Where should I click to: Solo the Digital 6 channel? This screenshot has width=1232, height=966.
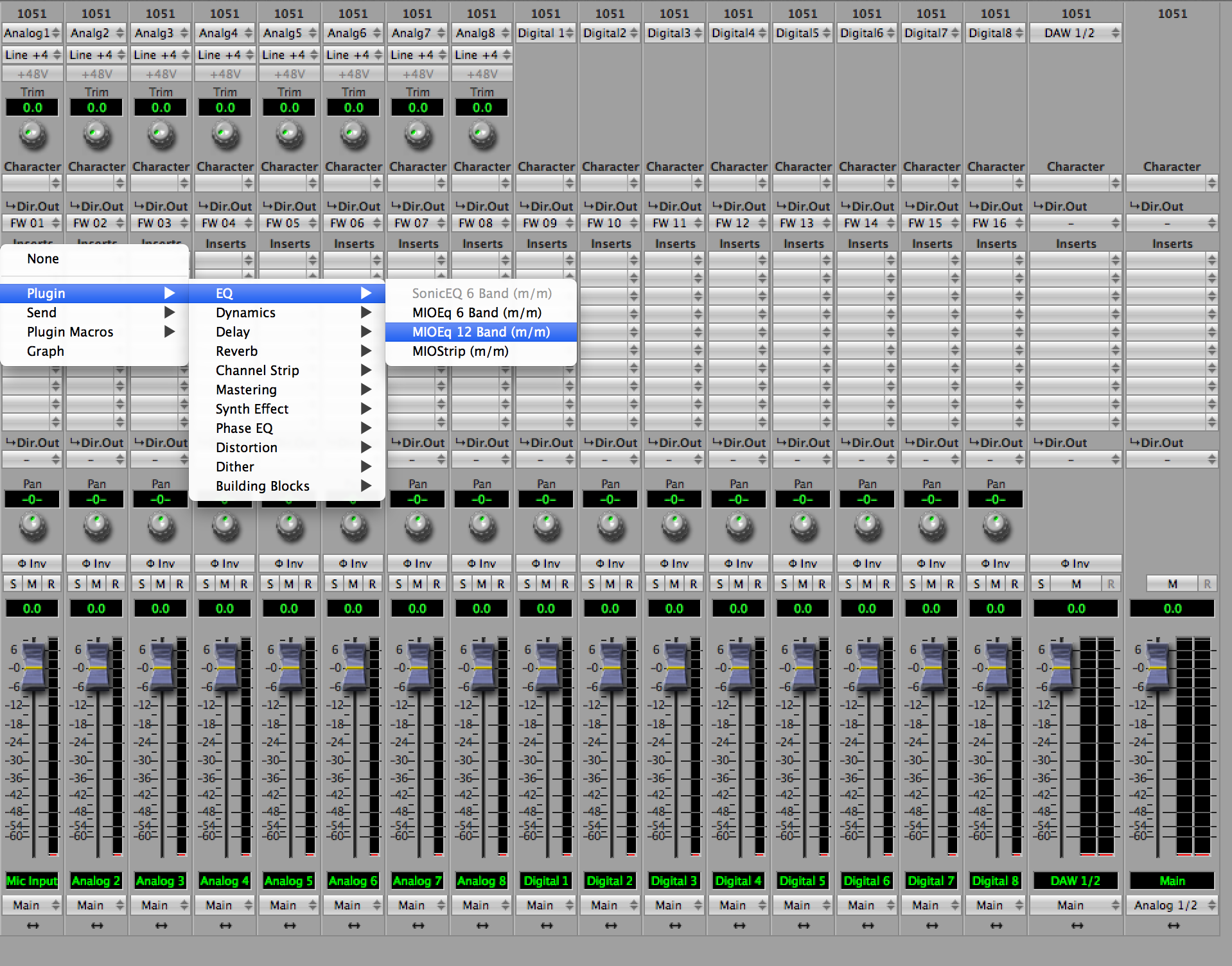848,584
